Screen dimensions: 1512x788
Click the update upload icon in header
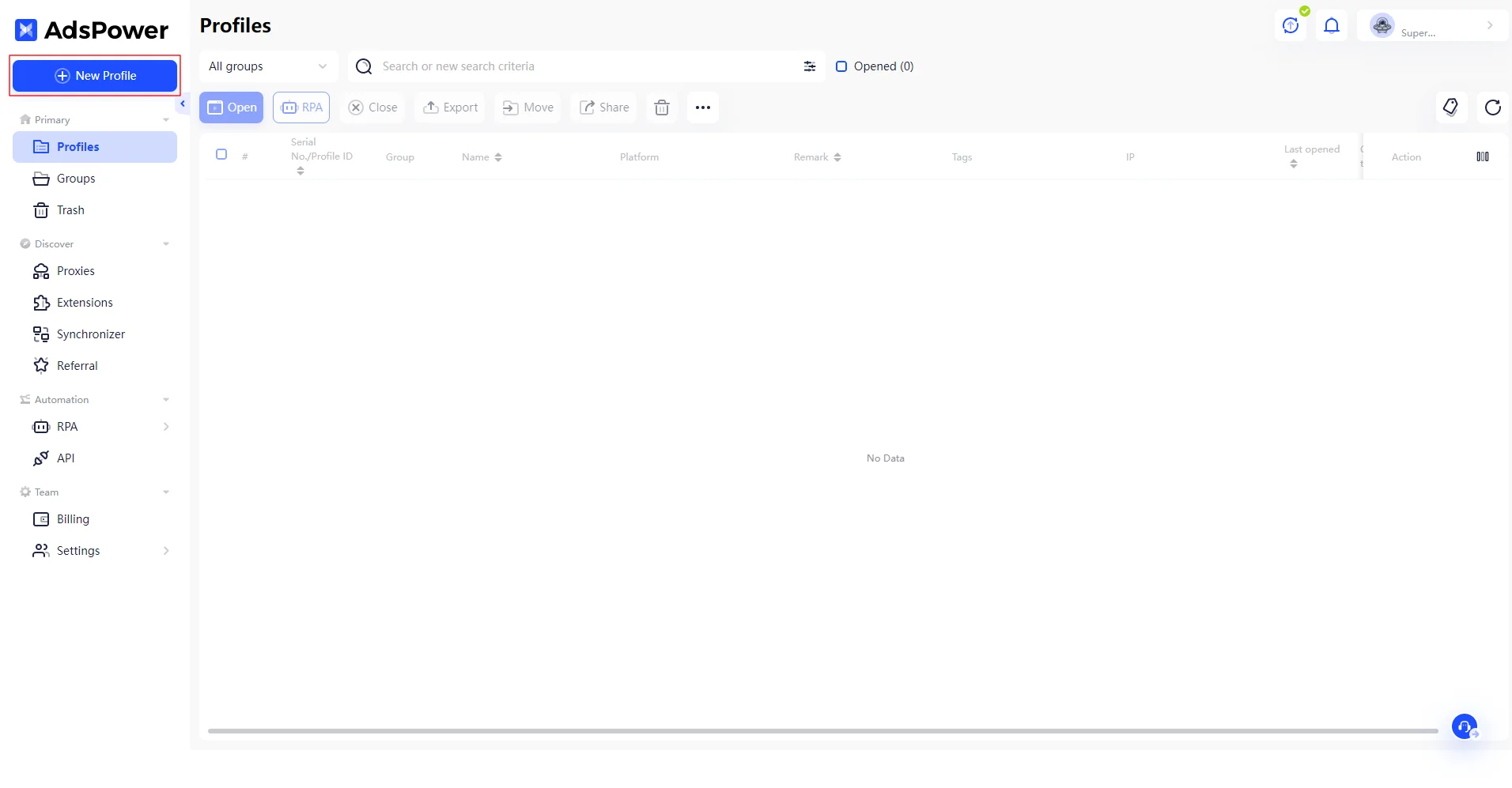click(x=1291, y=26)
